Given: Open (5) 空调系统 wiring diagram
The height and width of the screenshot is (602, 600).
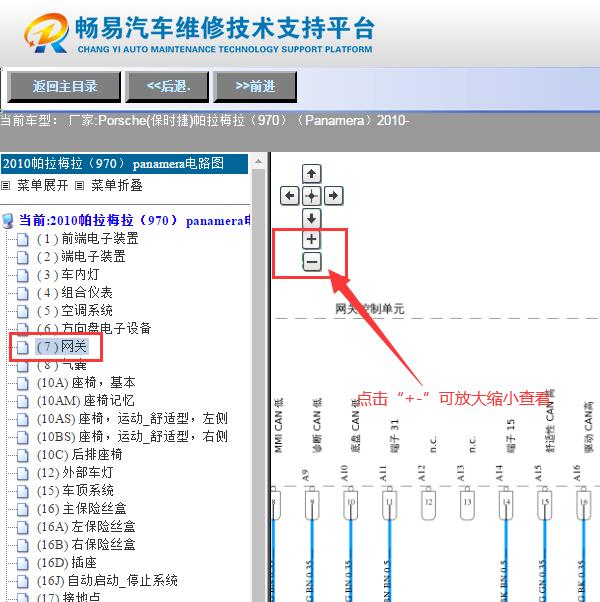Looking at the screenshot, I should 74,311.
